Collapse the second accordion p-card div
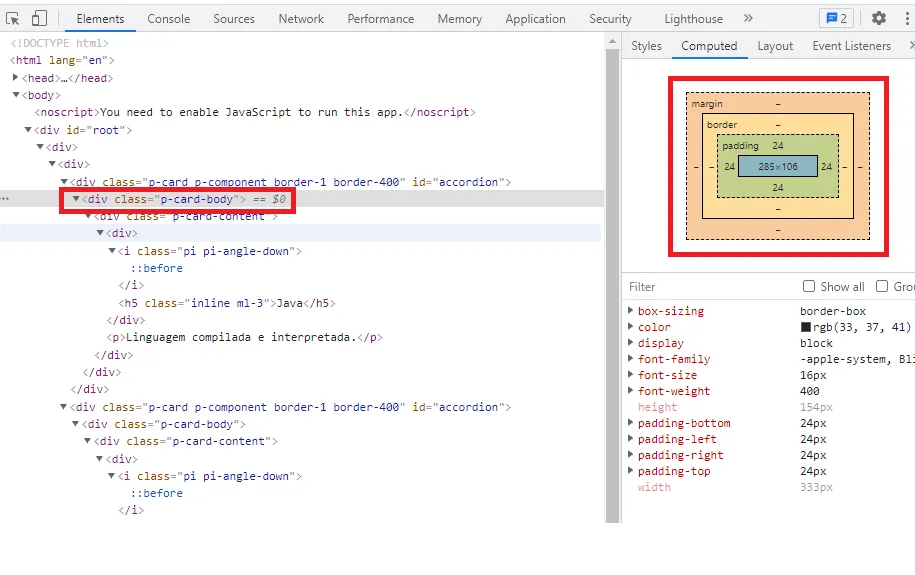The height and width of the screenshot is (575, 915). (x=64, y=406)
